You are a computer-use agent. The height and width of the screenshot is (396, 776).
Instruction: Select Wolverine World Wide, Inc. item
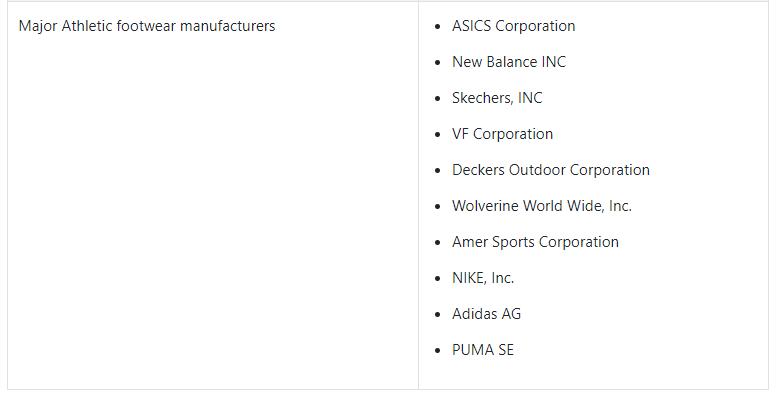542,206
